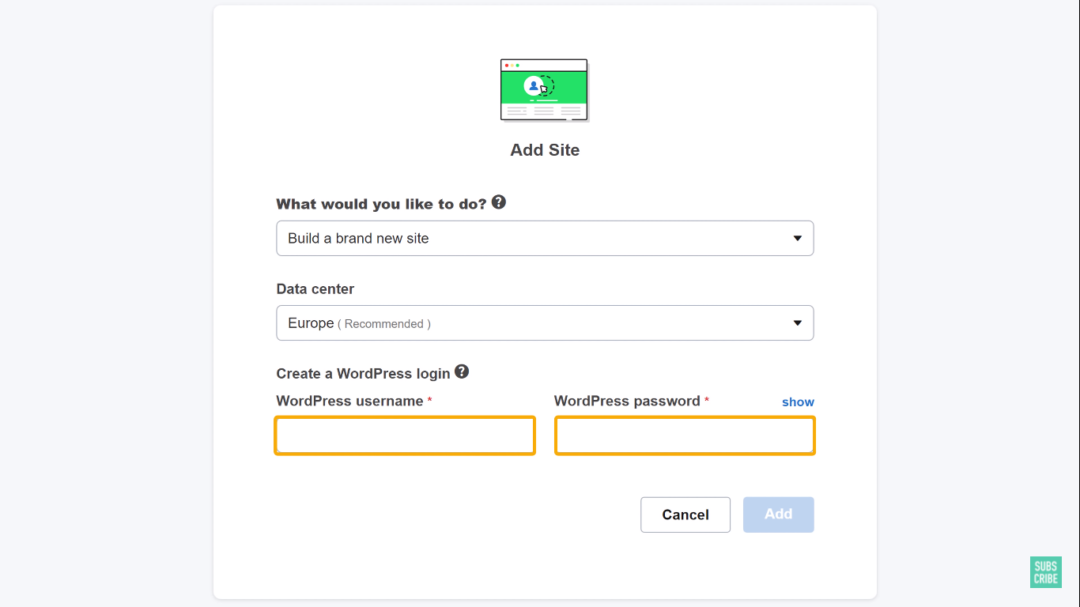Click the green SUBSCRIBE badge

1046,572
